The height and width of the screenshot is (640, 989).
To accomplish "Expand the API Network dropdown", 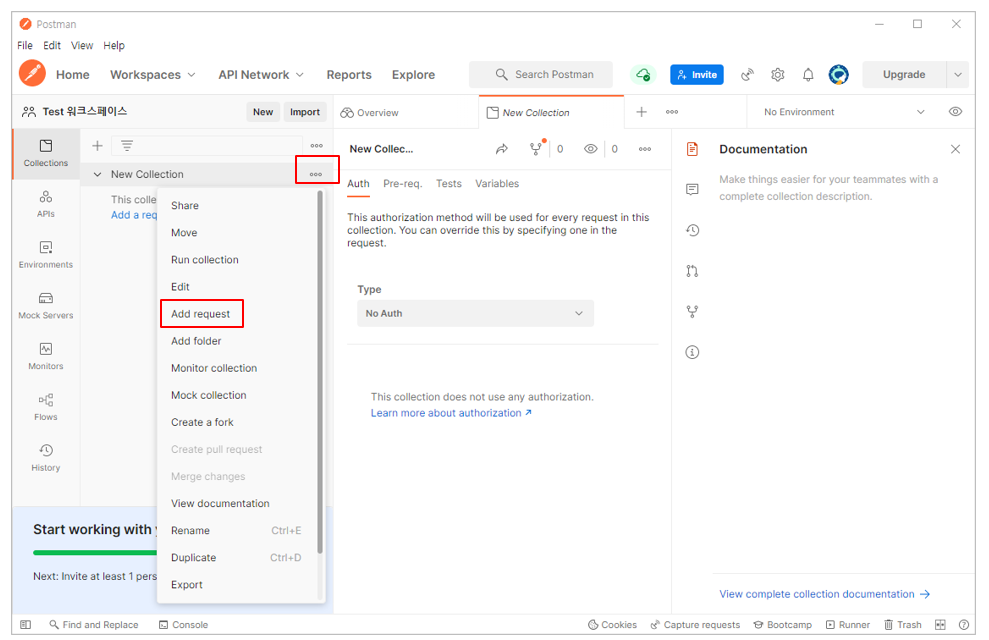I will (261, 74).
